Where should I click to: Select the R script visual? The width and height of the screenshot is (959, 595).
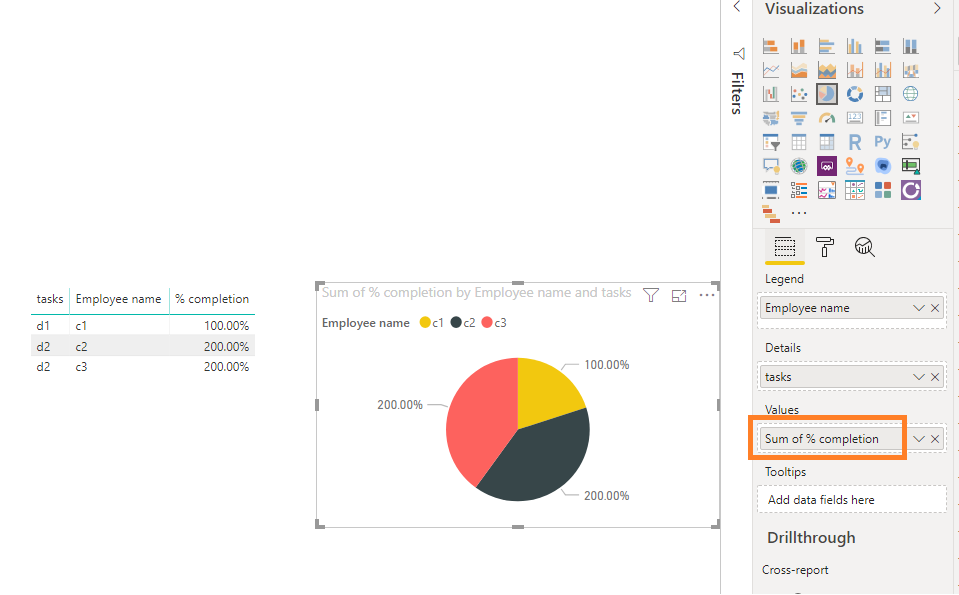tap(854, 142)
